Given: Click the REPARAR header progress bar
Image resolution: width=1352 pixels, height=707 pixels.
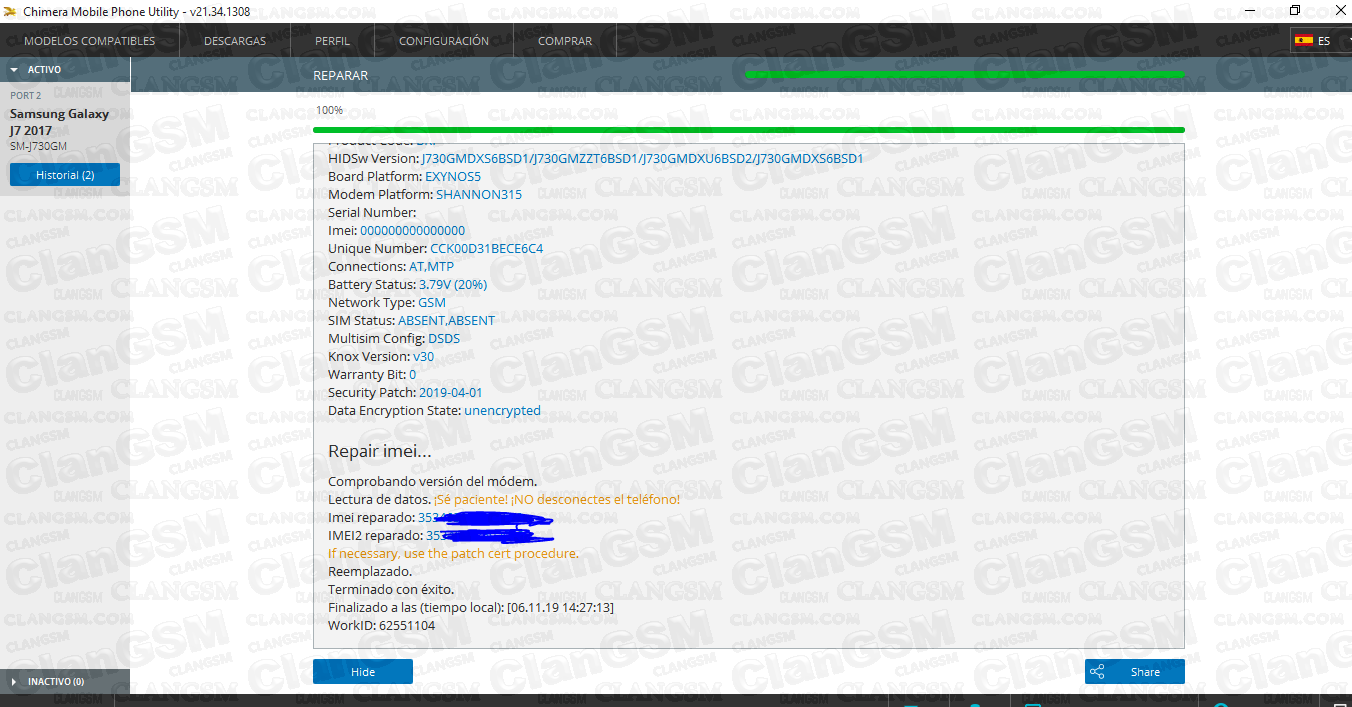Looking at the screenshot, I should pyautogui.click(x=965, y=74).
